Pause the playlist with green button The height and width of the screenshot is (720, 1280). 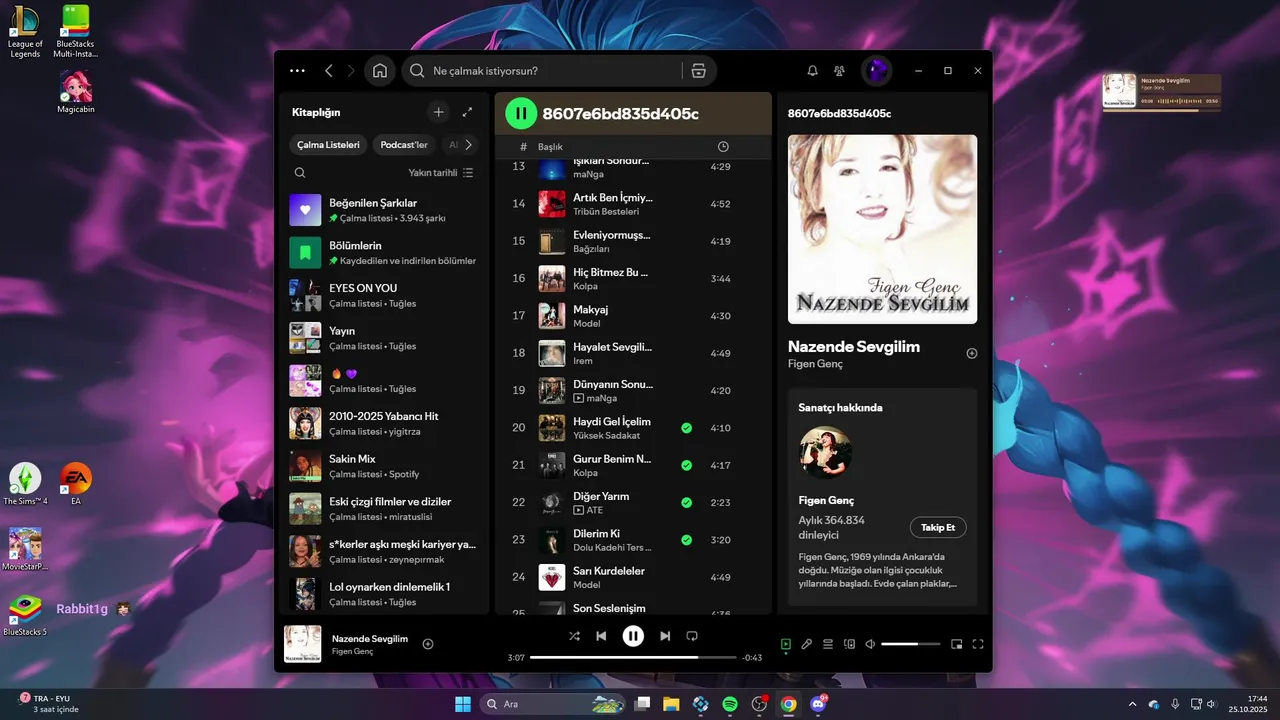pos(521,113)
